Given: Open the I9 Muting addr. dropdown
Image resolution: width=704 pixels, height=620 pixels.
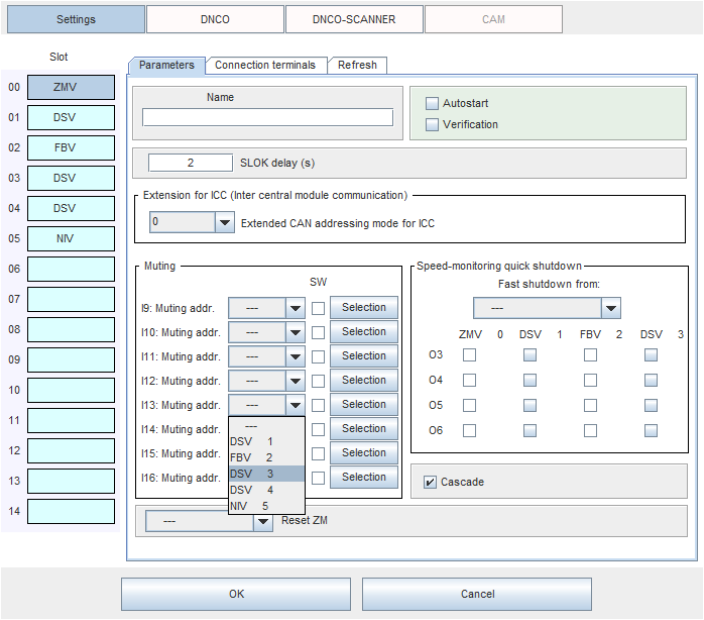Looking at the screenshot, I should coord(295,308).
